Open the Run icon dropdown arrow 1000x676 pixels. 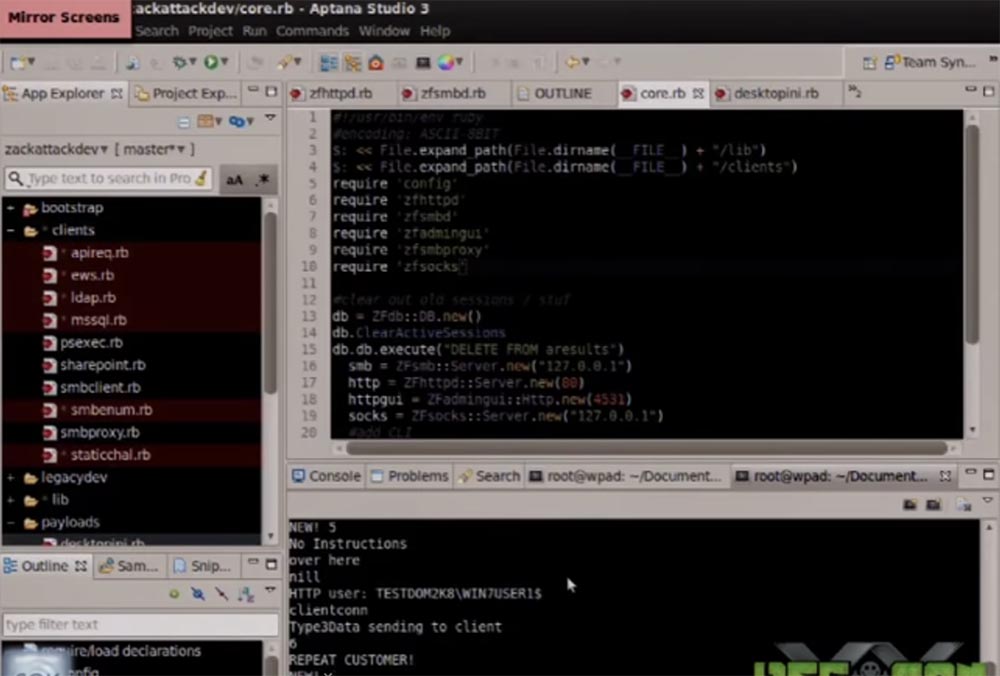[x=224, y=62]
